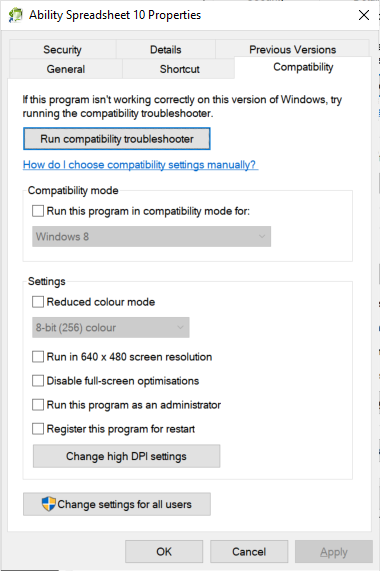Switch to the Shortcut tab

[179, 69]
